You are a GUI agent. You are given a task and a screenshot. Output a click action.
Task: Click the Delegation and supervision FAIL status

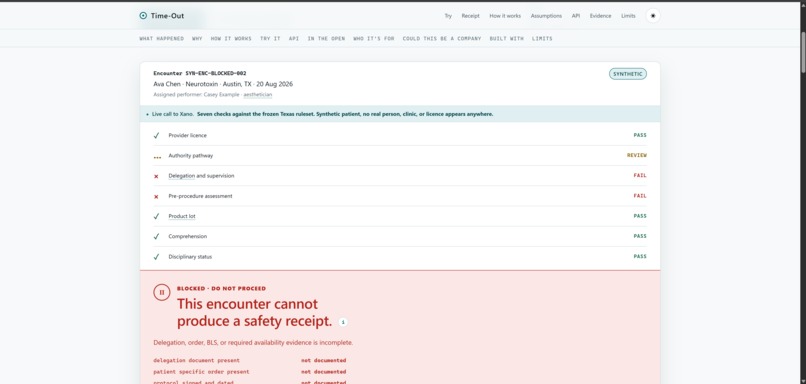click(x=640, y=175)
